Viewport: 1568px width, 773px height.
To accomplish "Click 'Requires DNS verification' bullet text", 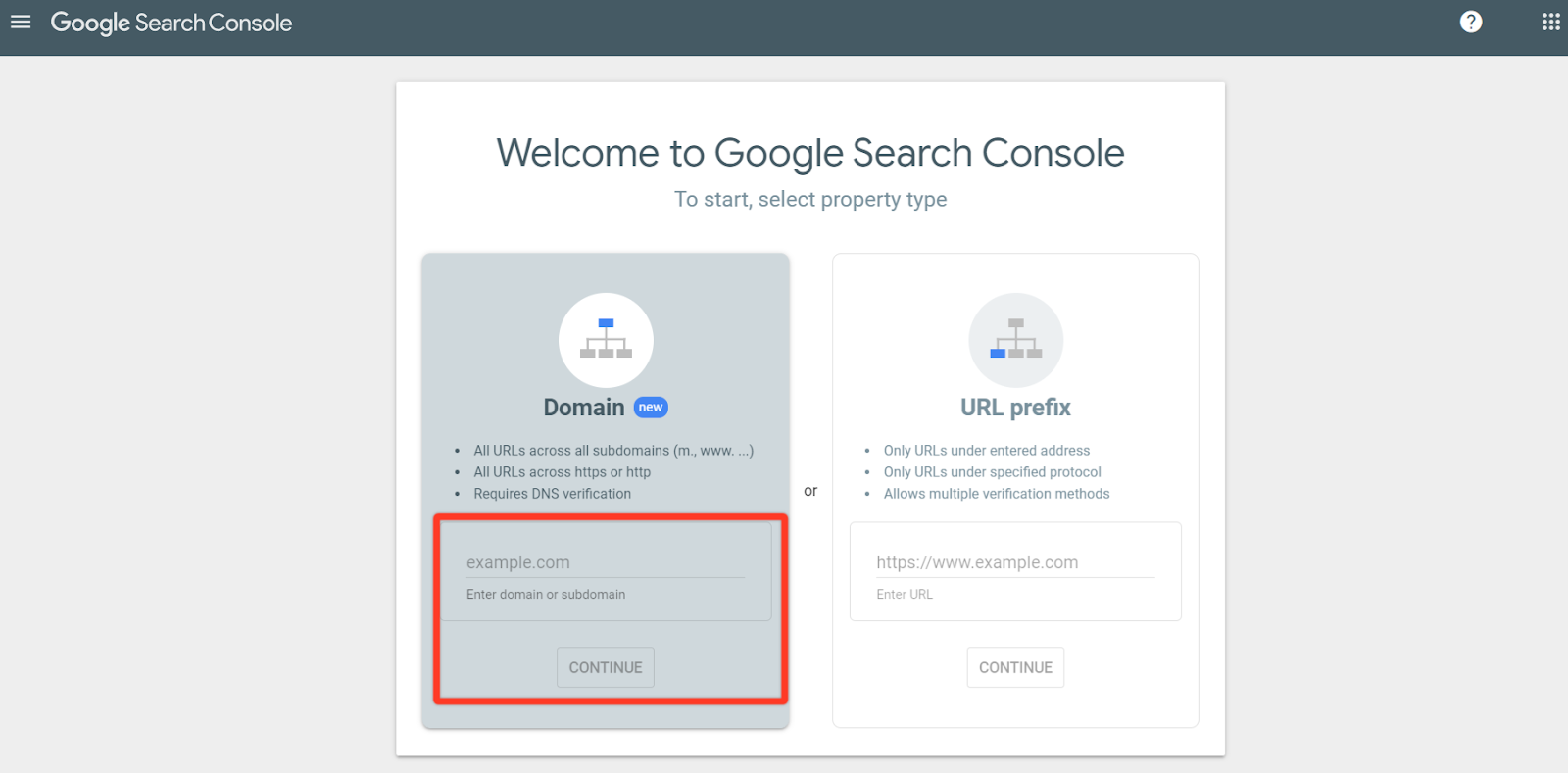I will point(553,494).
